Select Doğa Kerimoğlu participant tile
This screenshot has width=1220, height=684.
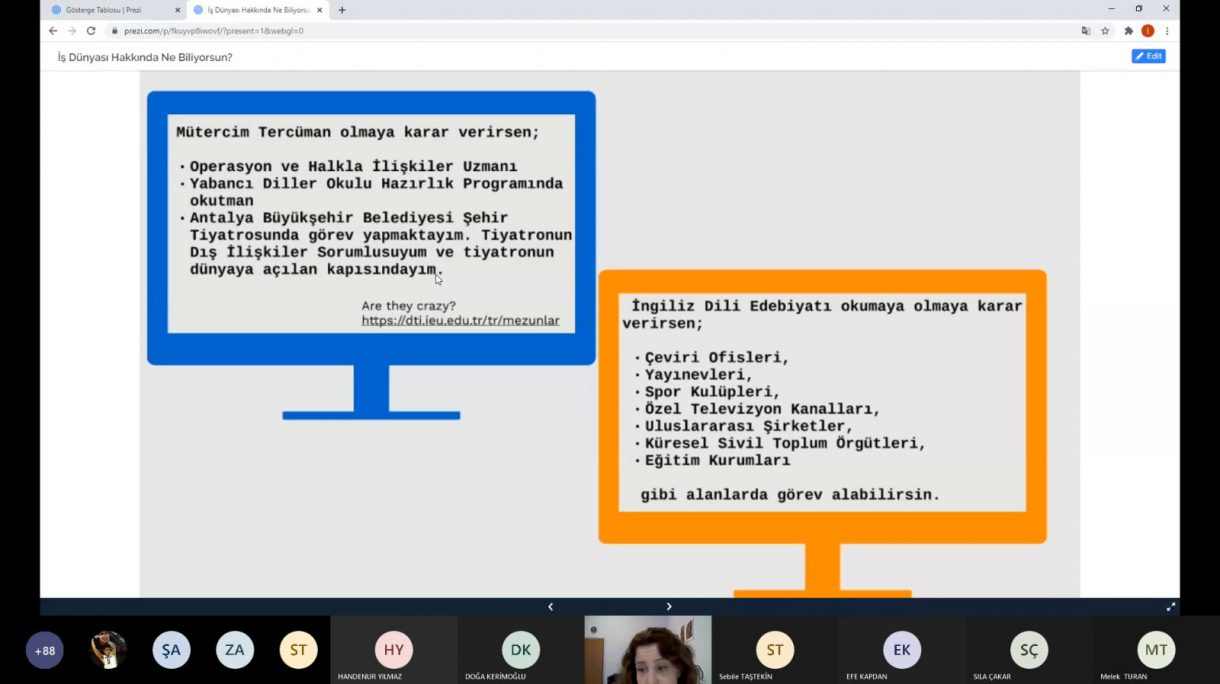coord(520,650)
